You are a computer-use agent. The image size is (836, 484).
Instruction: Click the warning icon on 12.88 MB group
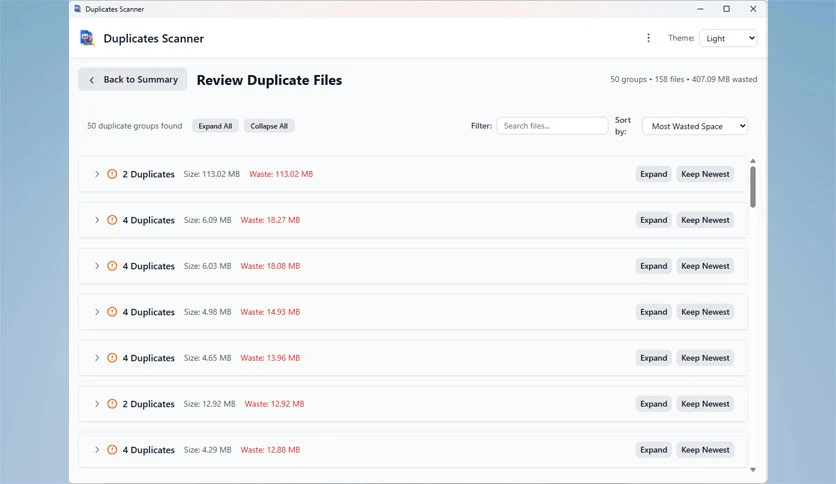(112, 449)
